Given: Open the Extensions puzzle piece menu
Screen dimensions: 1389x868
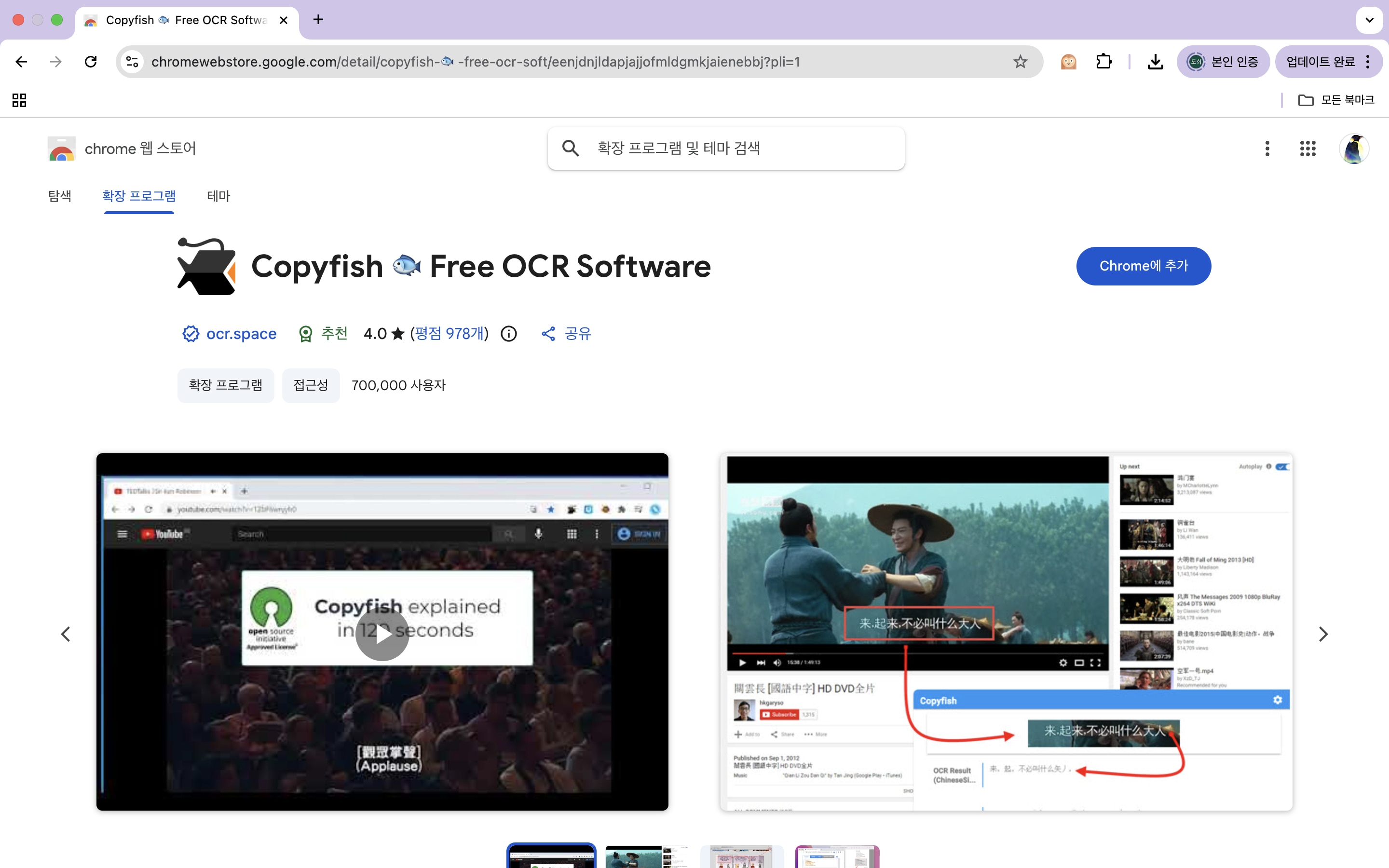Looking at the screenshot, I should coord(1104,61).
